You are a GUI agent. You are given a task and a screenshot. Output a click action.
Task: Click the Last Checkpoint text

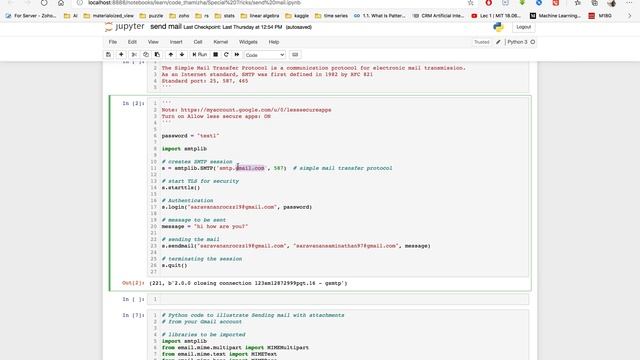[233, 27]
